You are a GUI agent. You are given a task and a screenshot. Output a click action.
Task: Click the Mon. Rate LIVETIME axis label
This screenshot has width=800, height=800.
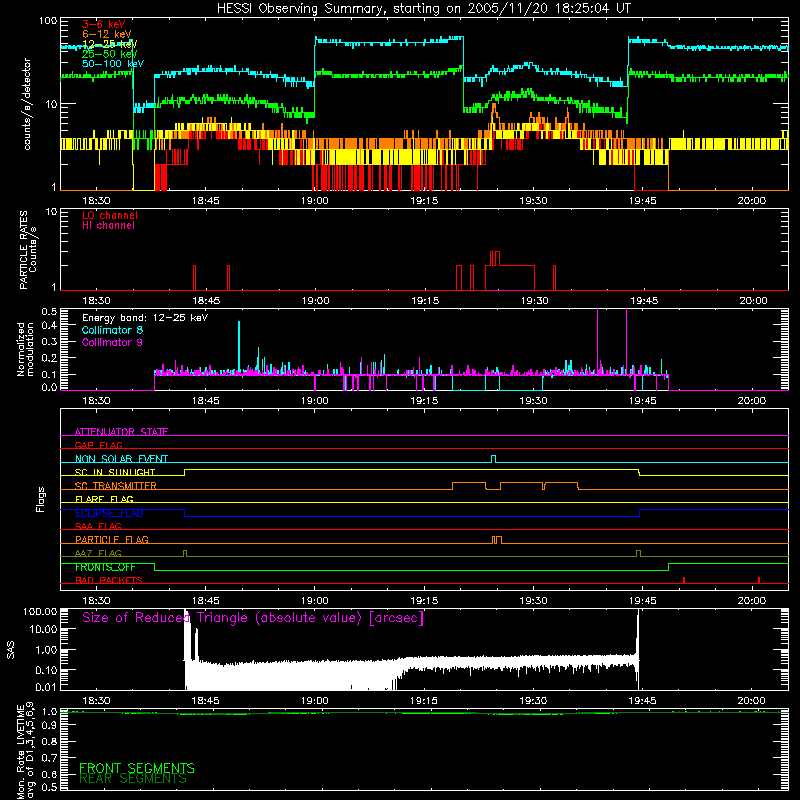tap(25, 751)
